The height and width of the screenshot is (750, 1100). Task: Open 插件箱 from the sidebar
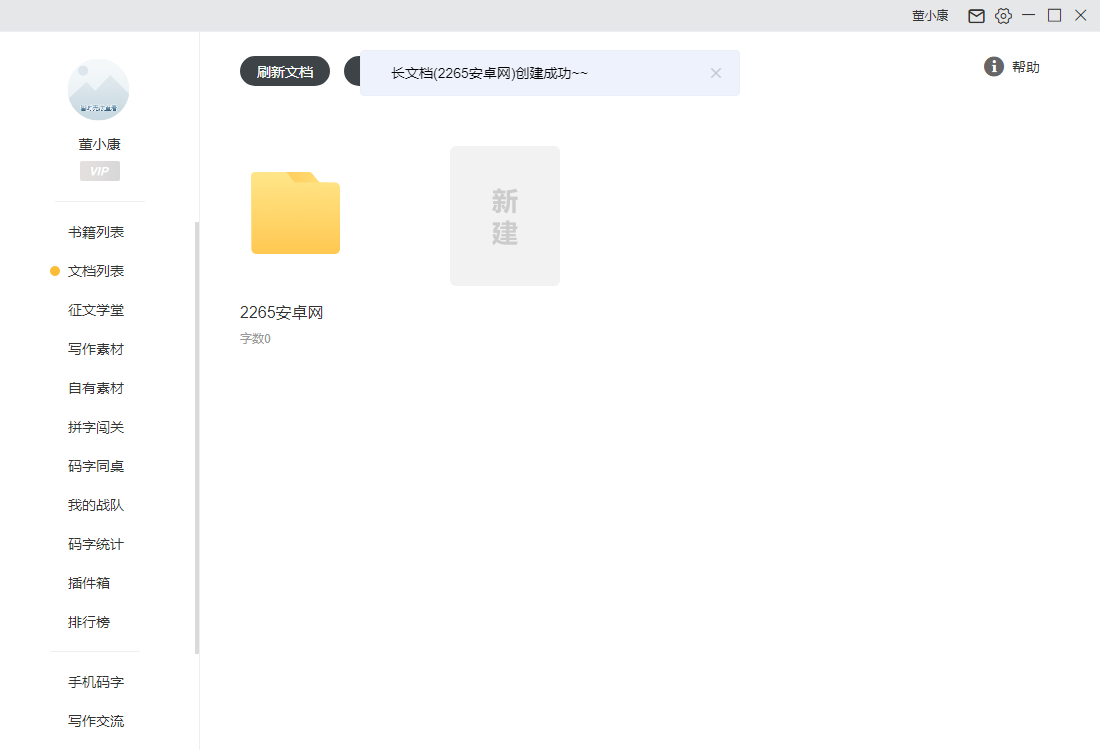[89, 582]
